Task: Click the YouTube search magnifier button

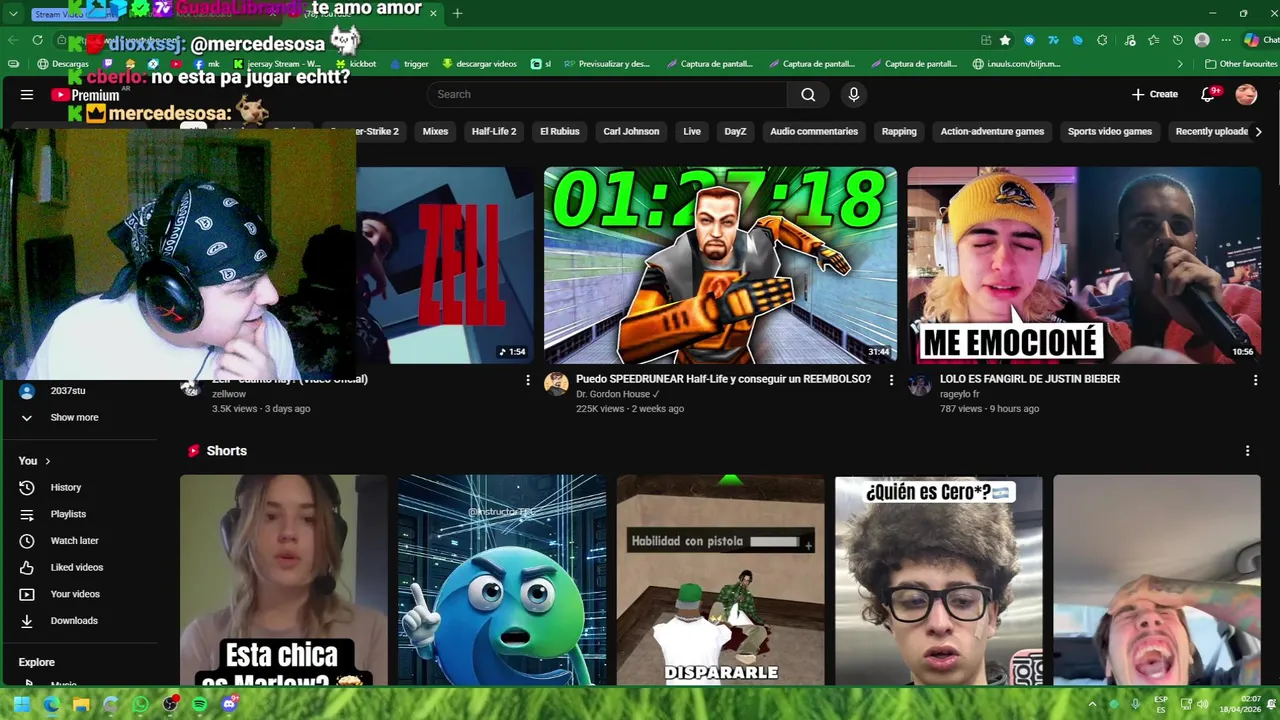Action: (808, 94)
